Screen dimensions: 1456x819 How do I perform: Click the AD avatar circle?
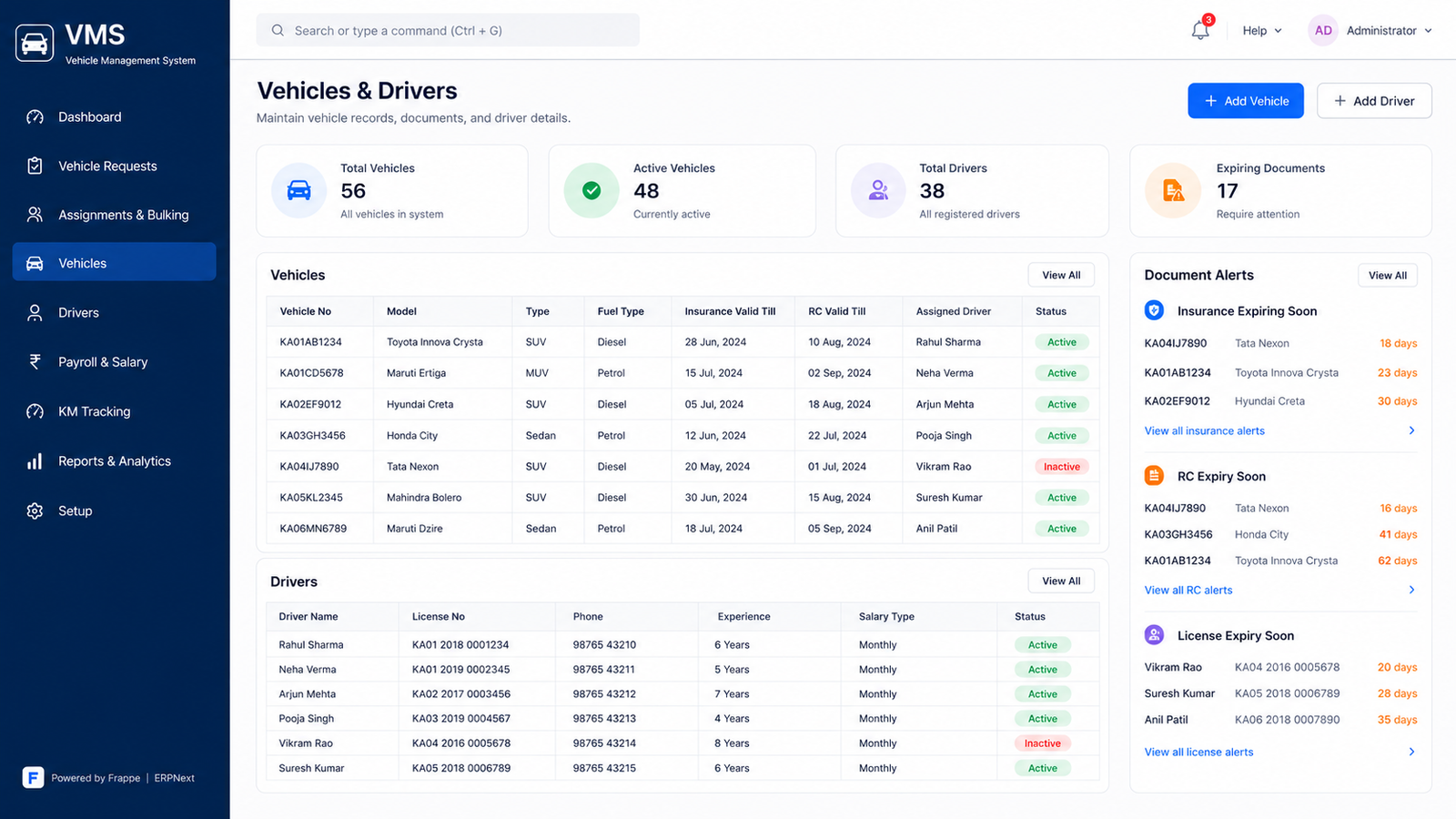pos(1323,30)
